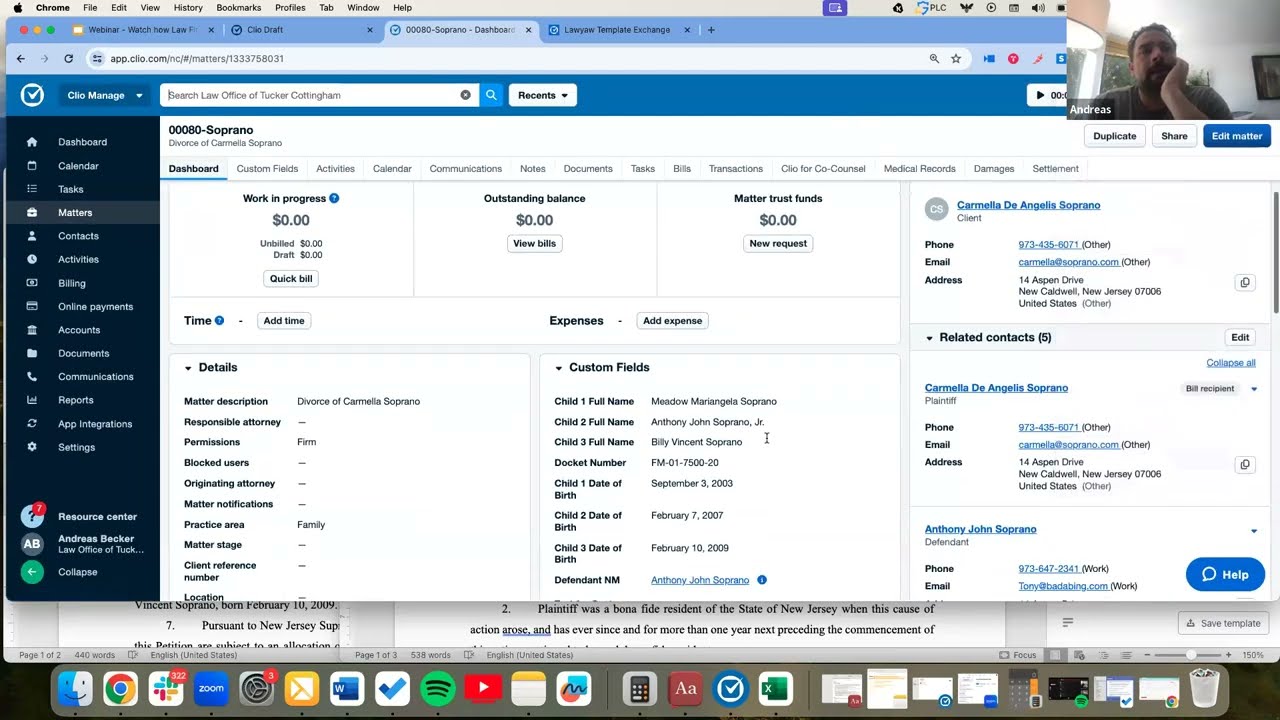Copy Plaintiff address in Related contacts
The width and height of the screenshot is (1280, 720).
click(1245, 465)
